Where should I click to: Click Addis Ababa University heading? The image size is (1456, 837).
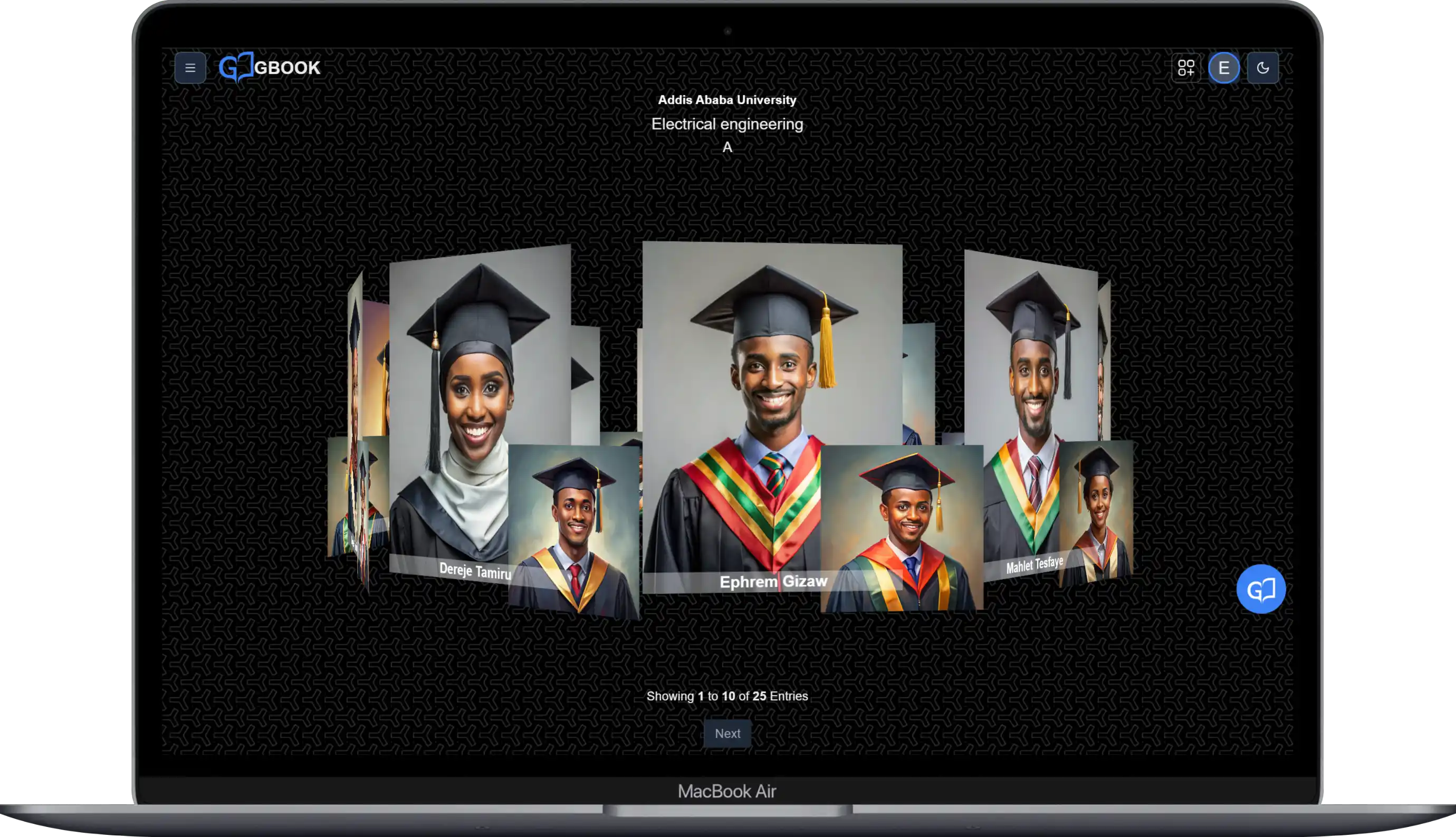click(x=727, y=100)
